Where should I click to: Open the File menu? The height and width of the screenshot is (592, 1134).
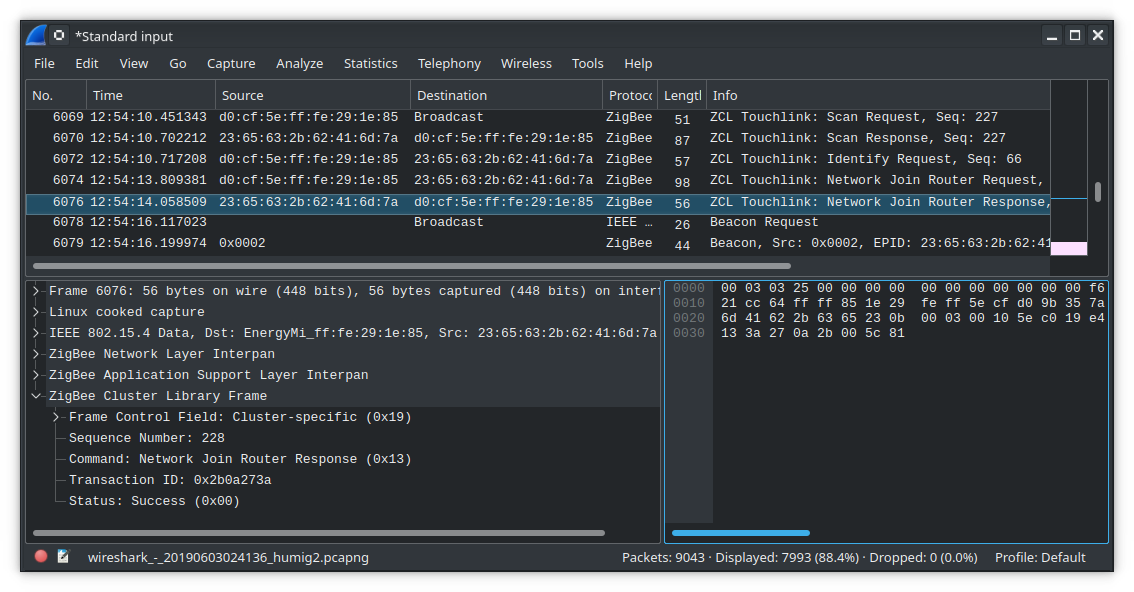click(x=44, y=64)
